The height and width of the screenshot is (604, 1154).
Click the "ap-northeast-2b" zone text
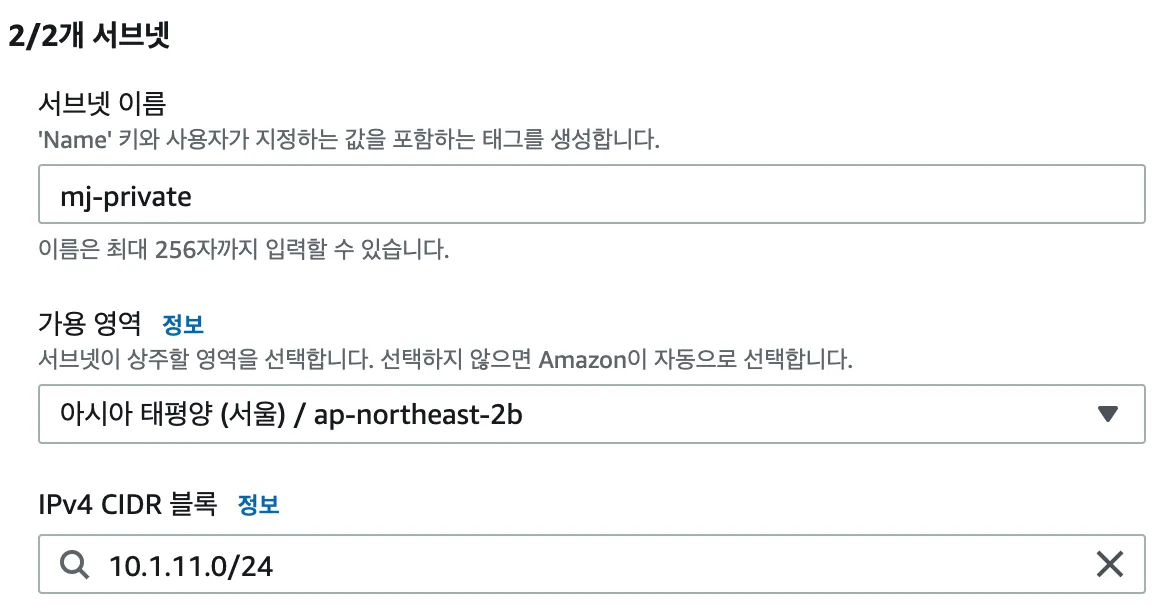click(x=418, y=414)
